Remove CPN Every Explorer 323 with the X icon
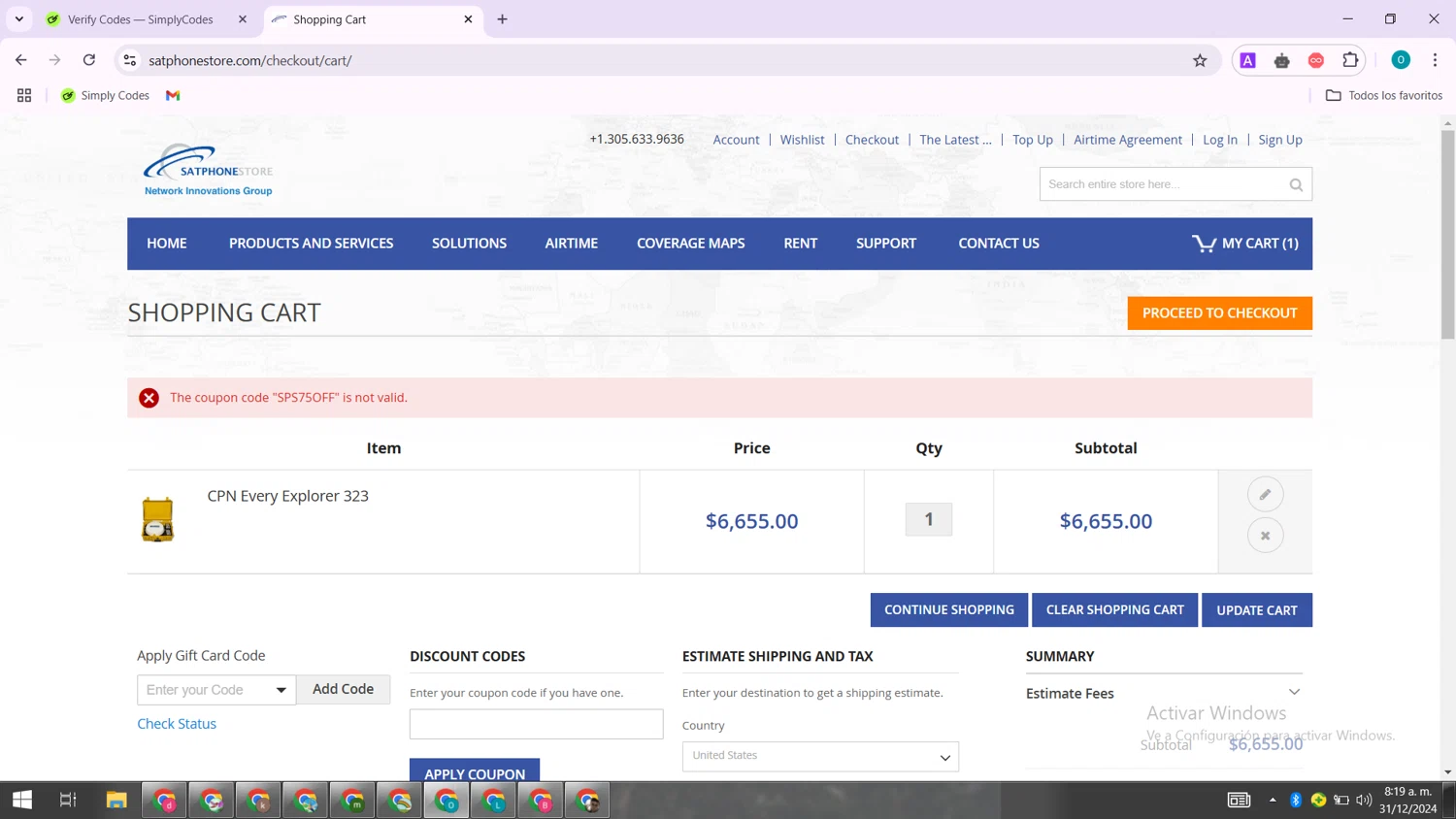Screen dimensions: 1456x819 point(1265,536)
